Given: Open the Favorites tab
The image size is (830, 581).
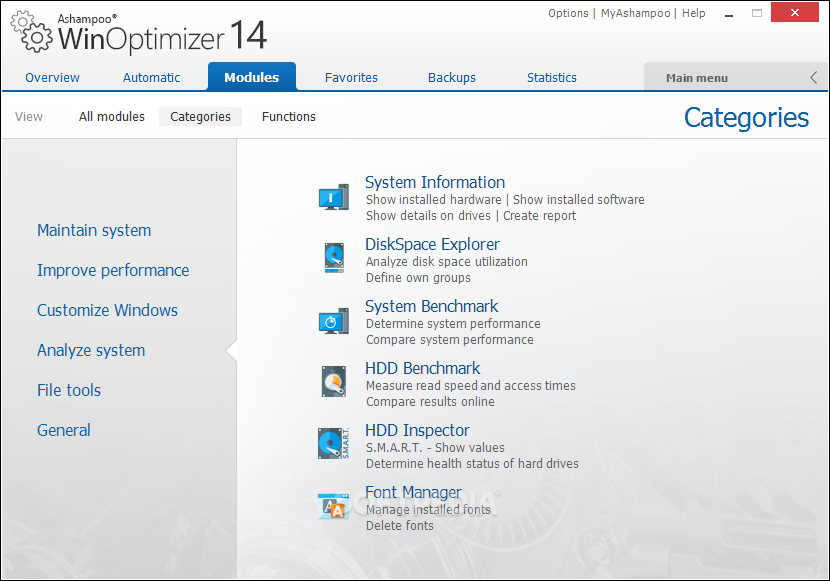Looking at the screenshot, I should (x=351, y=78).
